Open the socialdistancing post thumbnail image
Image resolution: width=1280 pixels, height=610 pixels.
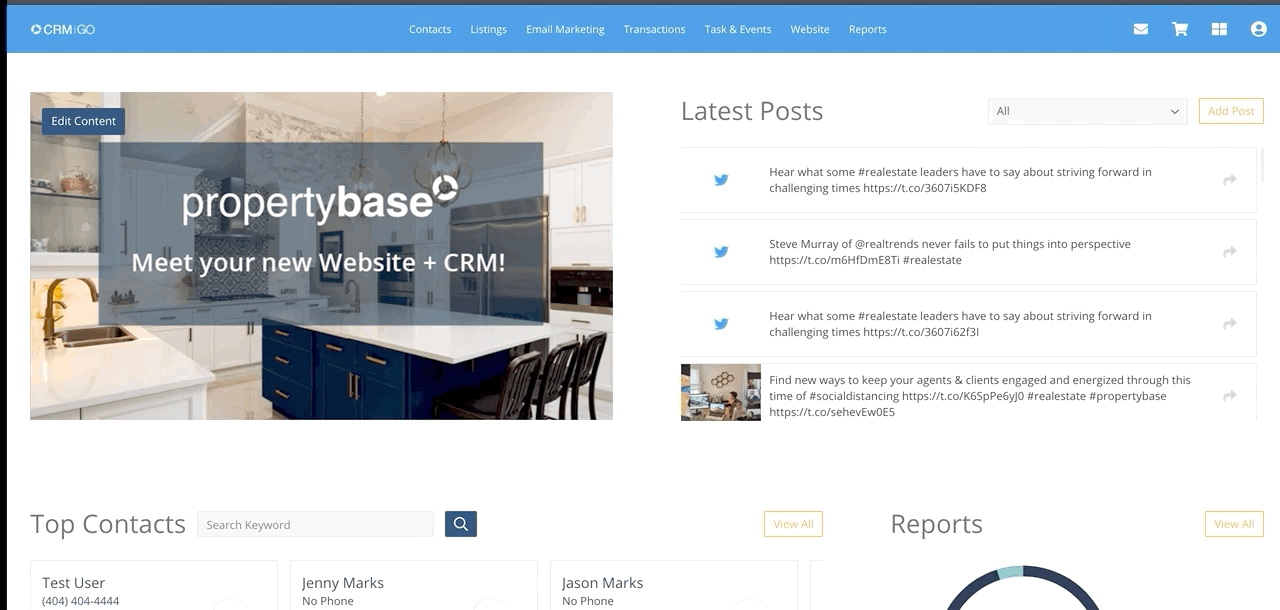point(721,392)
